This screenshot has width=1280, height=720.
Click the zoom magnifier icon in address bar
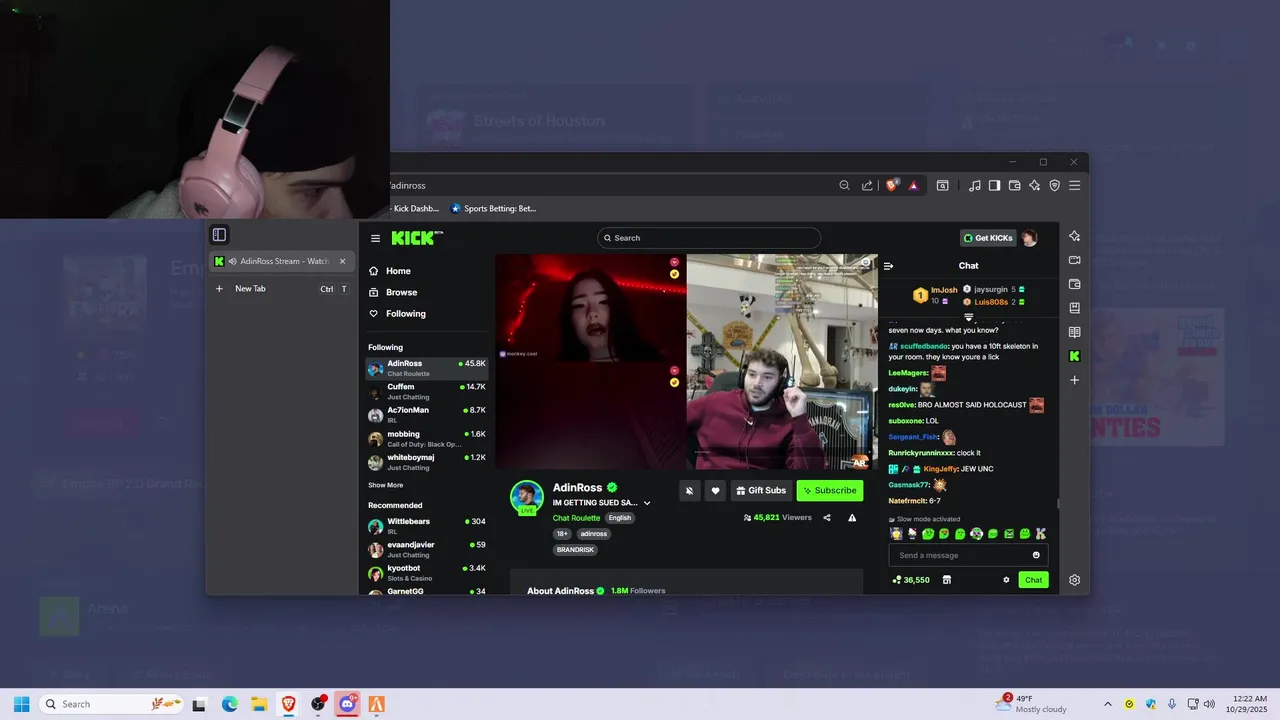(844, 185)
